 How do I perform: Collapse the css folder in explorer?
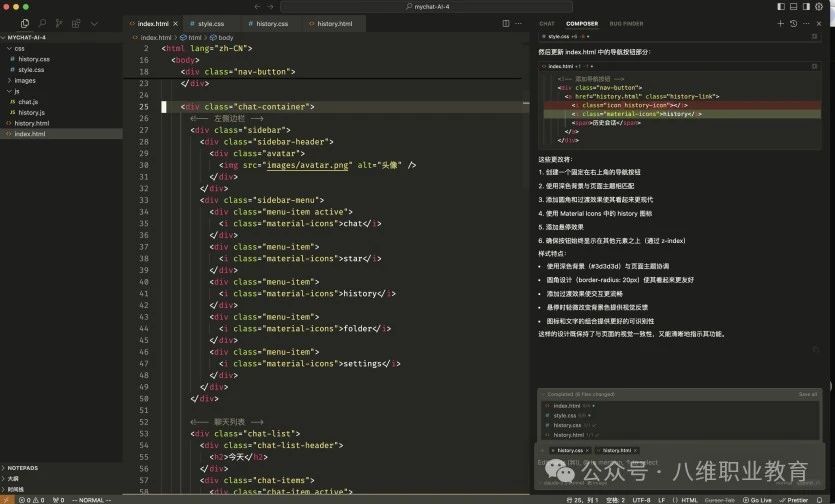point(19,48)
